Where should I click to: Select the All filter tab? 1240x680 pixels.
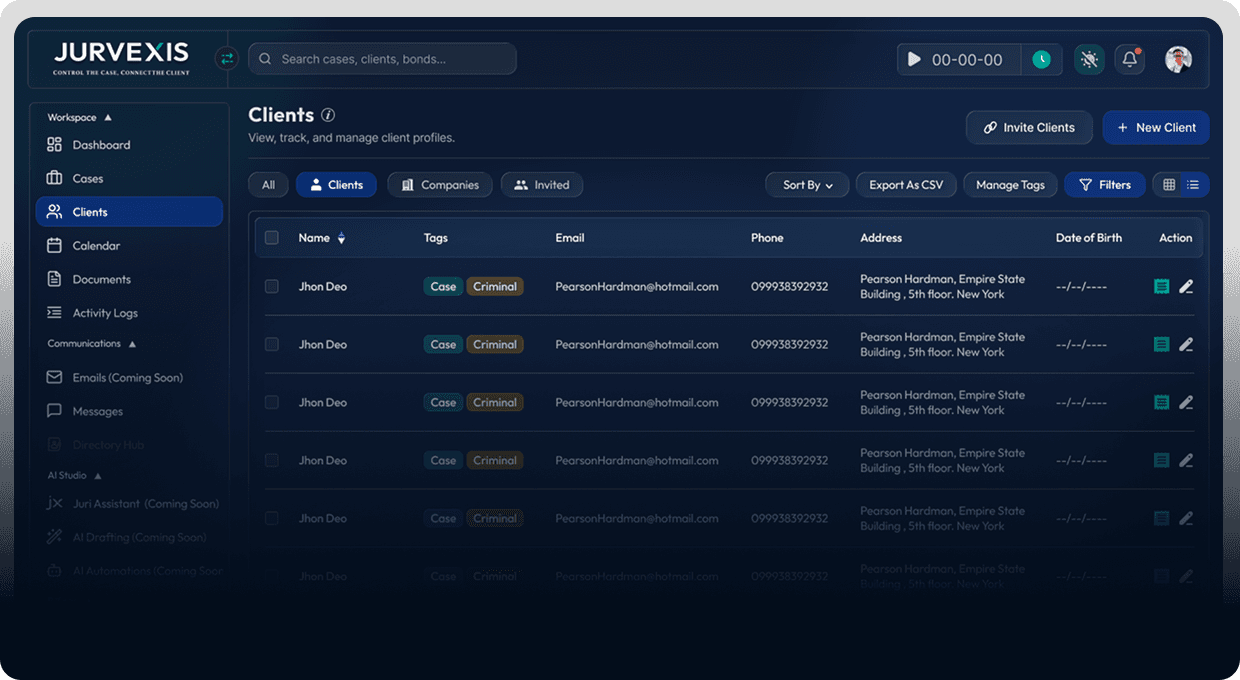coord(268,185)
